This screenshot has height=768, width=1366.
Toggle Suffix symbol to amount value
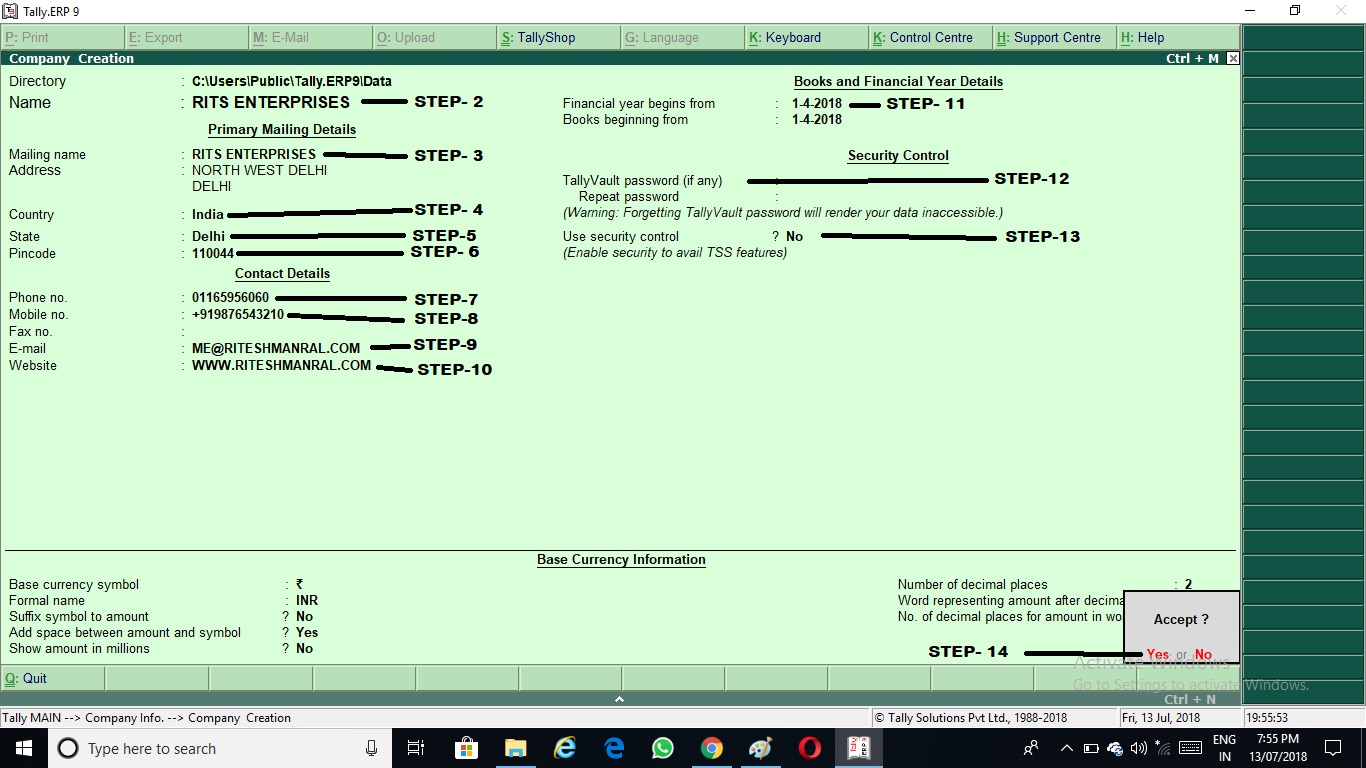coord(304,617)
